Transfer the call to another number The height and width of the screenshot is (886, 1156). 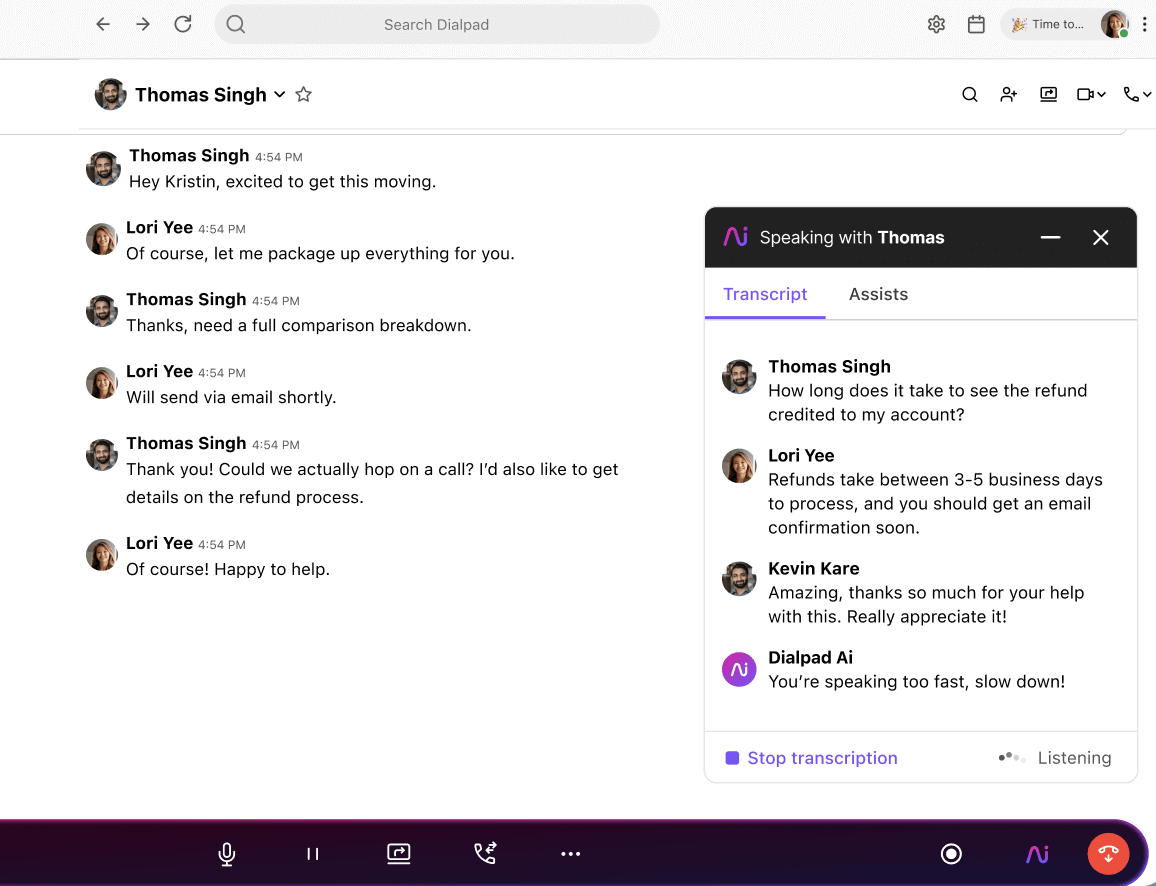[485, 854]
